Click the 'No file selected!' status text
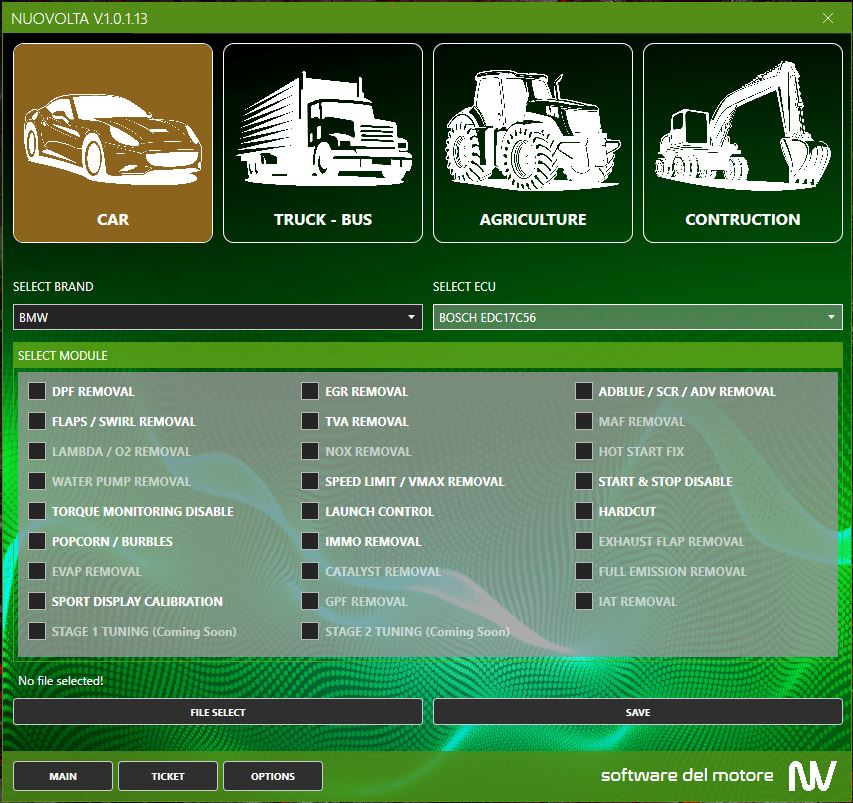This screenshot has height=803, width=853. click(x=60, y=681)
